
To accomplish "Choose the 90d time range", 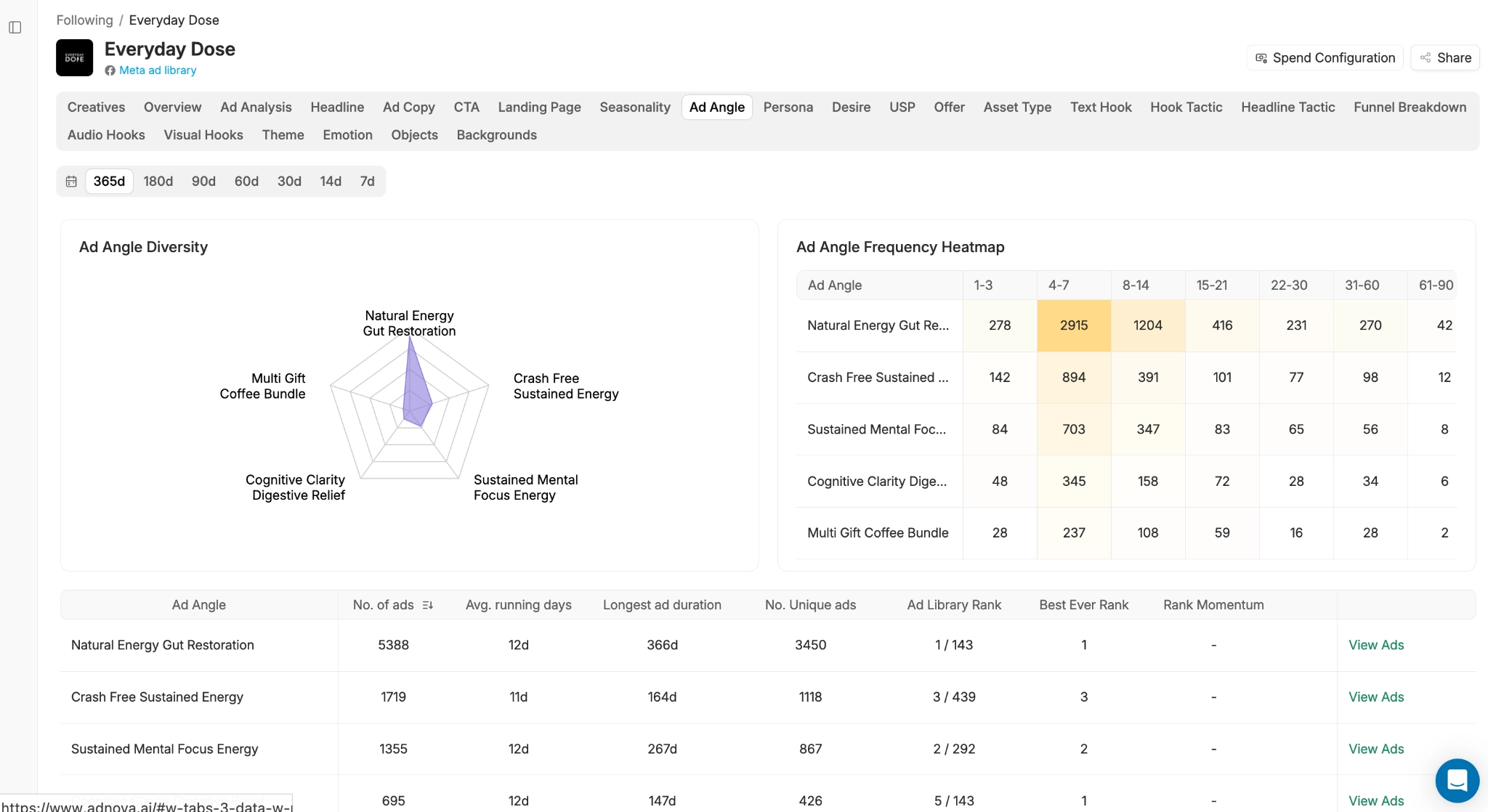I will [203, 182].
